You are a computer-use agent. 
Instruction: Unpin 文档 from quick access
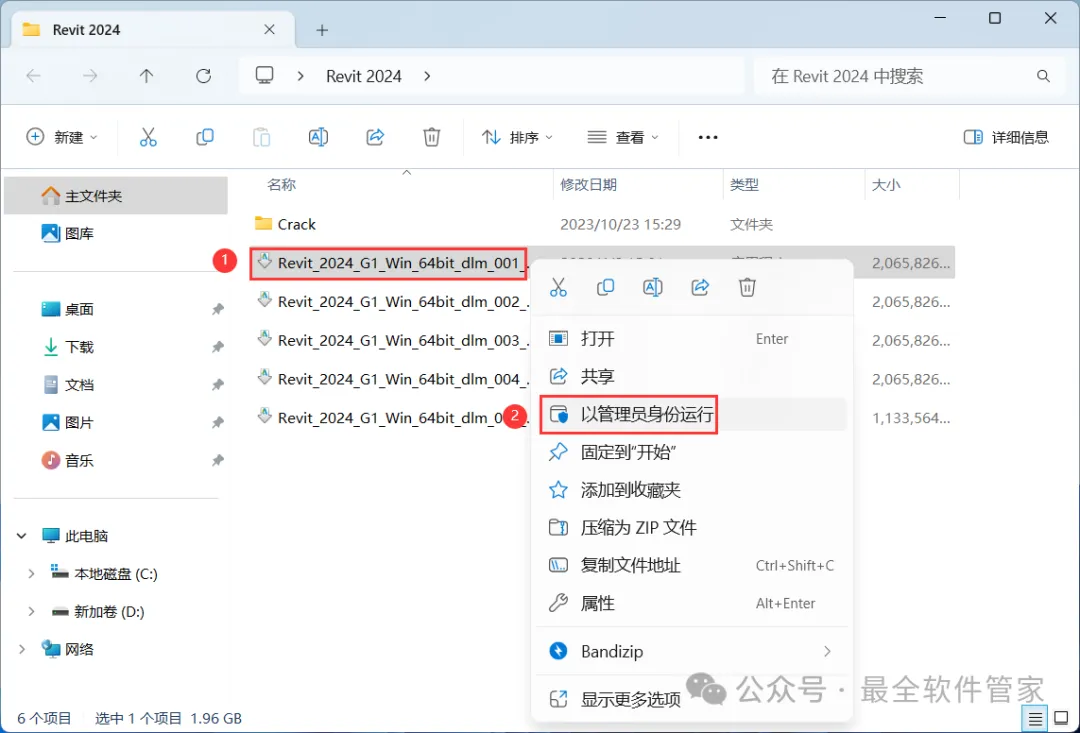tap(218, 384)
